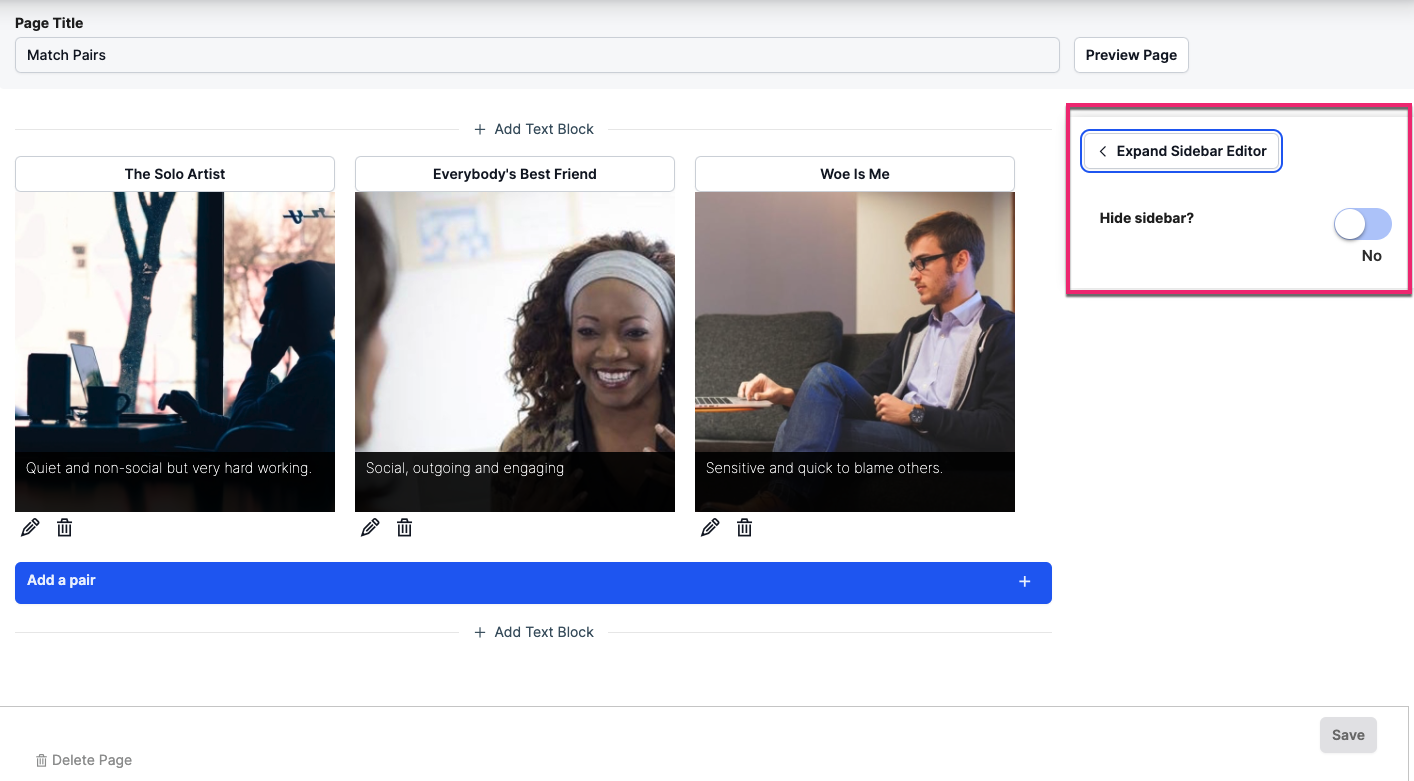Click the Save button
The image size is (1414, 781).
1348,735
